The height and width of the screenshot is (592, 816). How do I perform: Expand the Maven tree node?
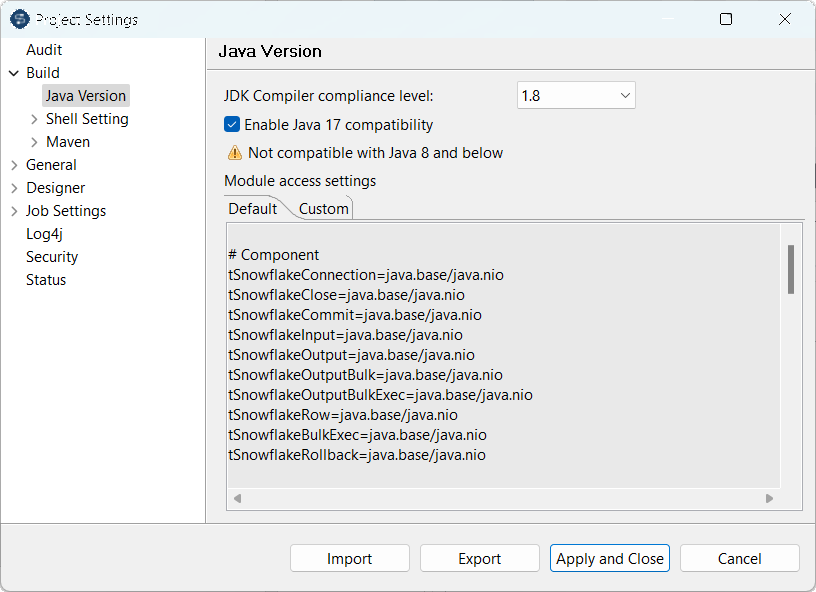point(34,142)
